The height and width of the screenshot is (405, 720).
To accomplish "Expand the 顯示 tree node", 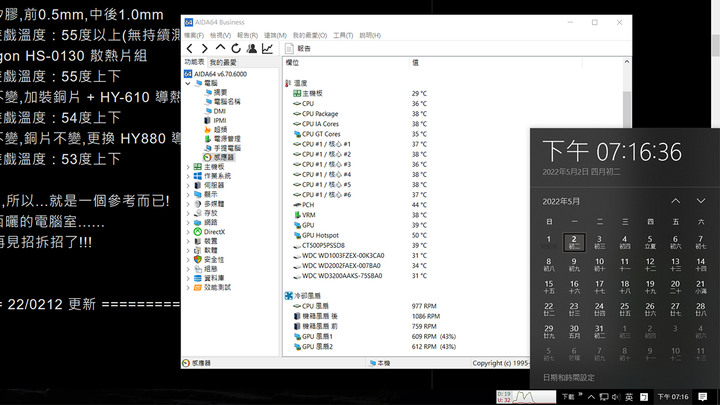I will pyautogui.click(x=188, y=195).
